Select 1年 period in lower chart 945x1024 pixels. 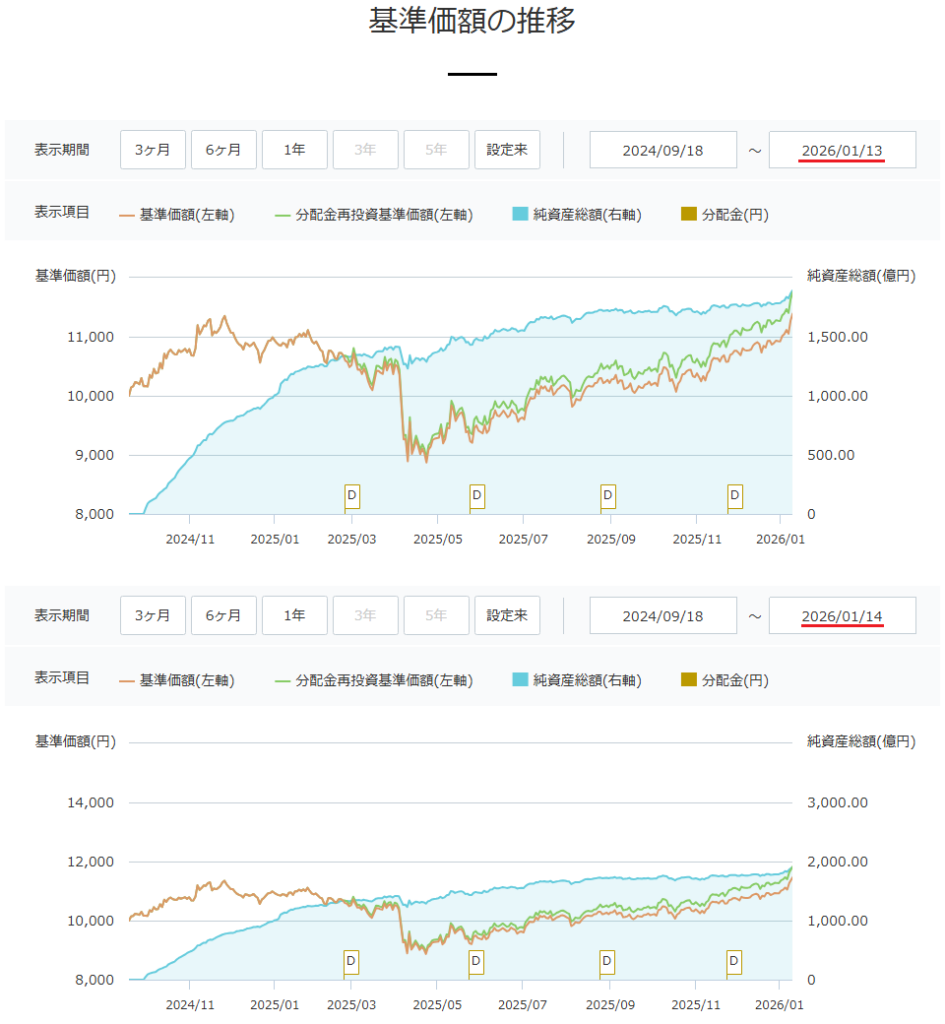pyautogui.click(x=294, y=616)
